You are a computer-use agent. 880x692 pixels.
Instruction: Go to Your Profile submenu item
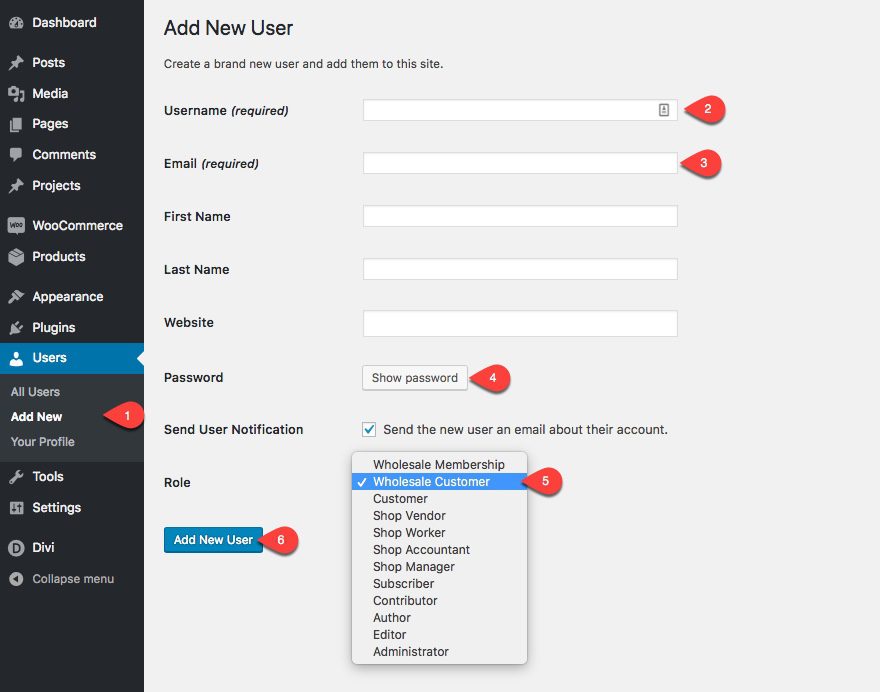pyautogui.click(x=42, y=442)
